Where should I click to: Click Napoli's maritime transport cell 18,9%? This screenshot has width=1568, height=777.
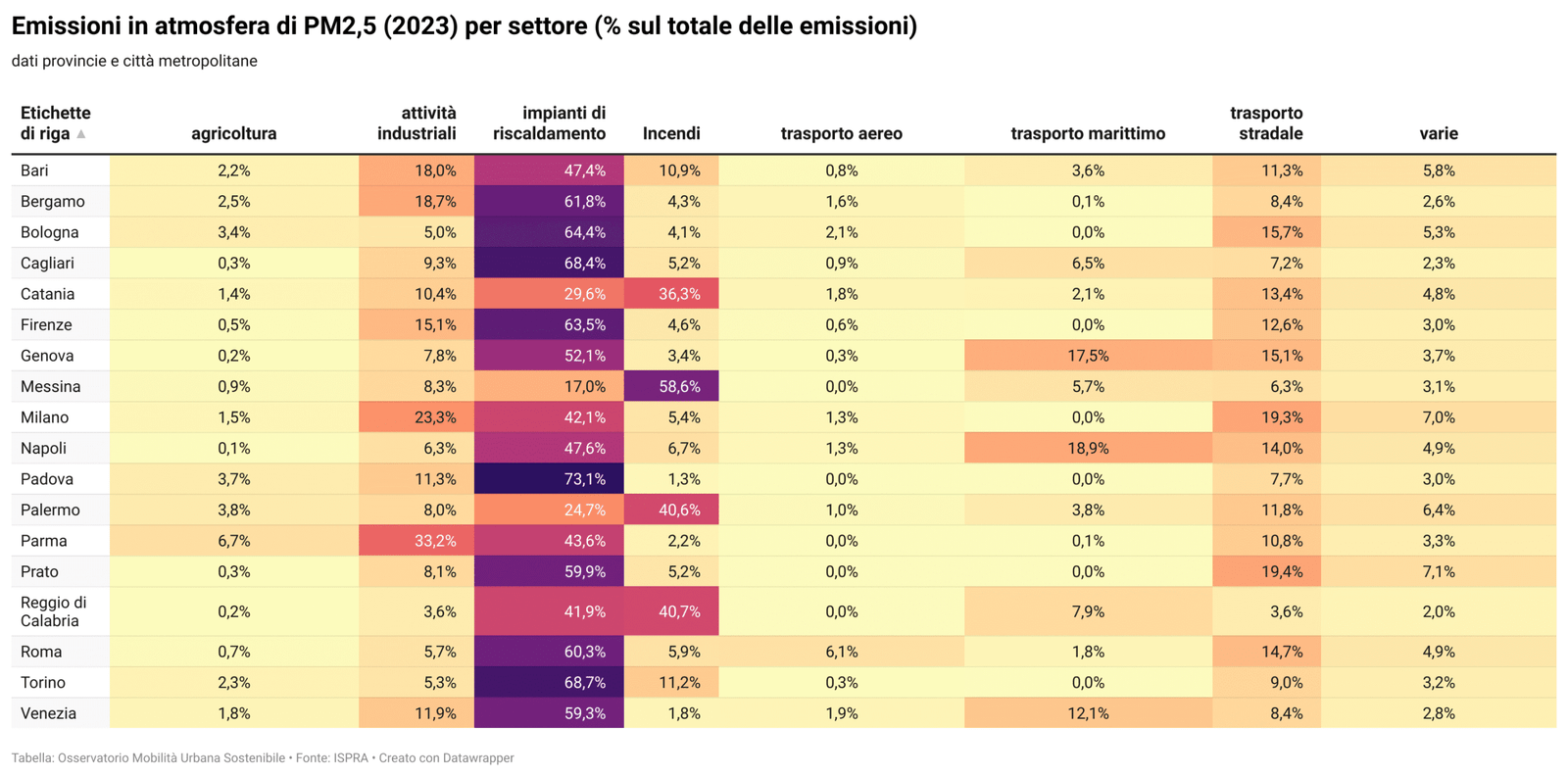pos(1088,449)
